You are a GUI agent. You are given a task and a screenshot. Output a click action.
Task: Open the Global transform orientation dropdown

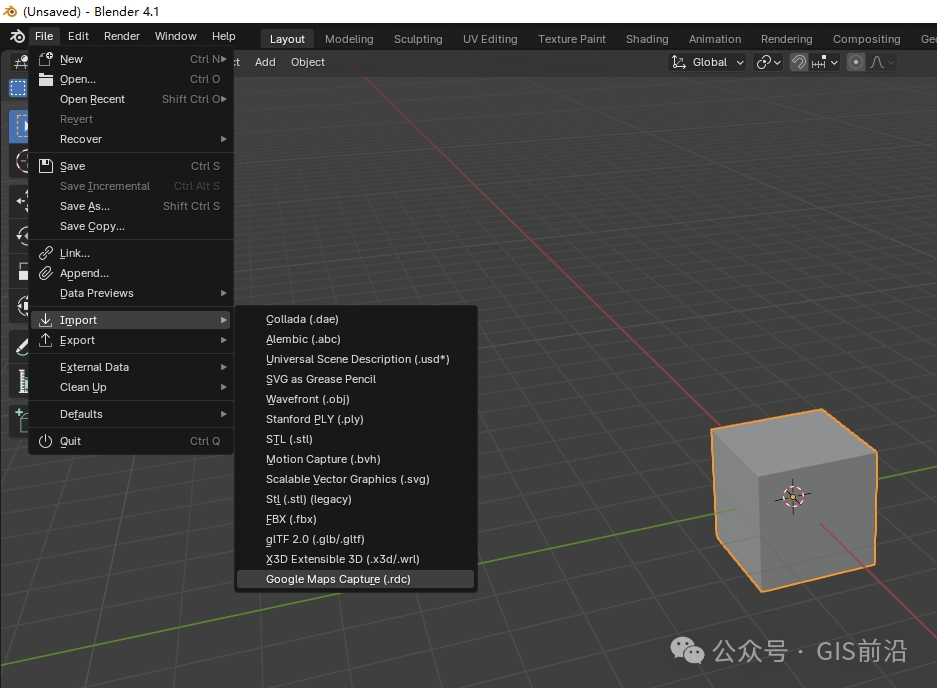coord(708,62)
